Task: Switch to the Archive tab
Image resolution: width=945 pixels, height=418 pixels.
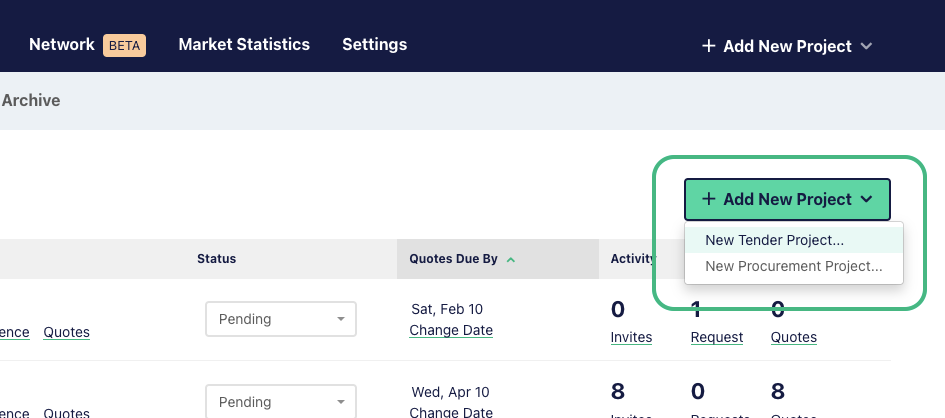Action: pos(31,100)
